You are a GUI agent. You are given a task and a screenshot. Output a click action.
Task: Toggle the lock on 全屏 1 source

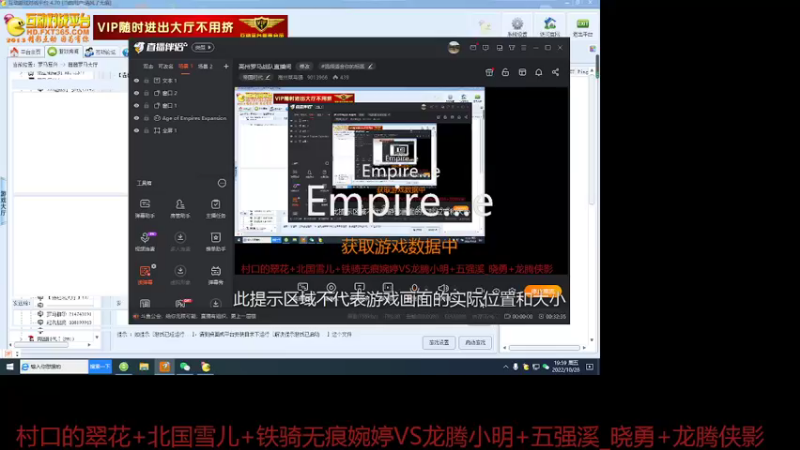[x=146, y=131]
